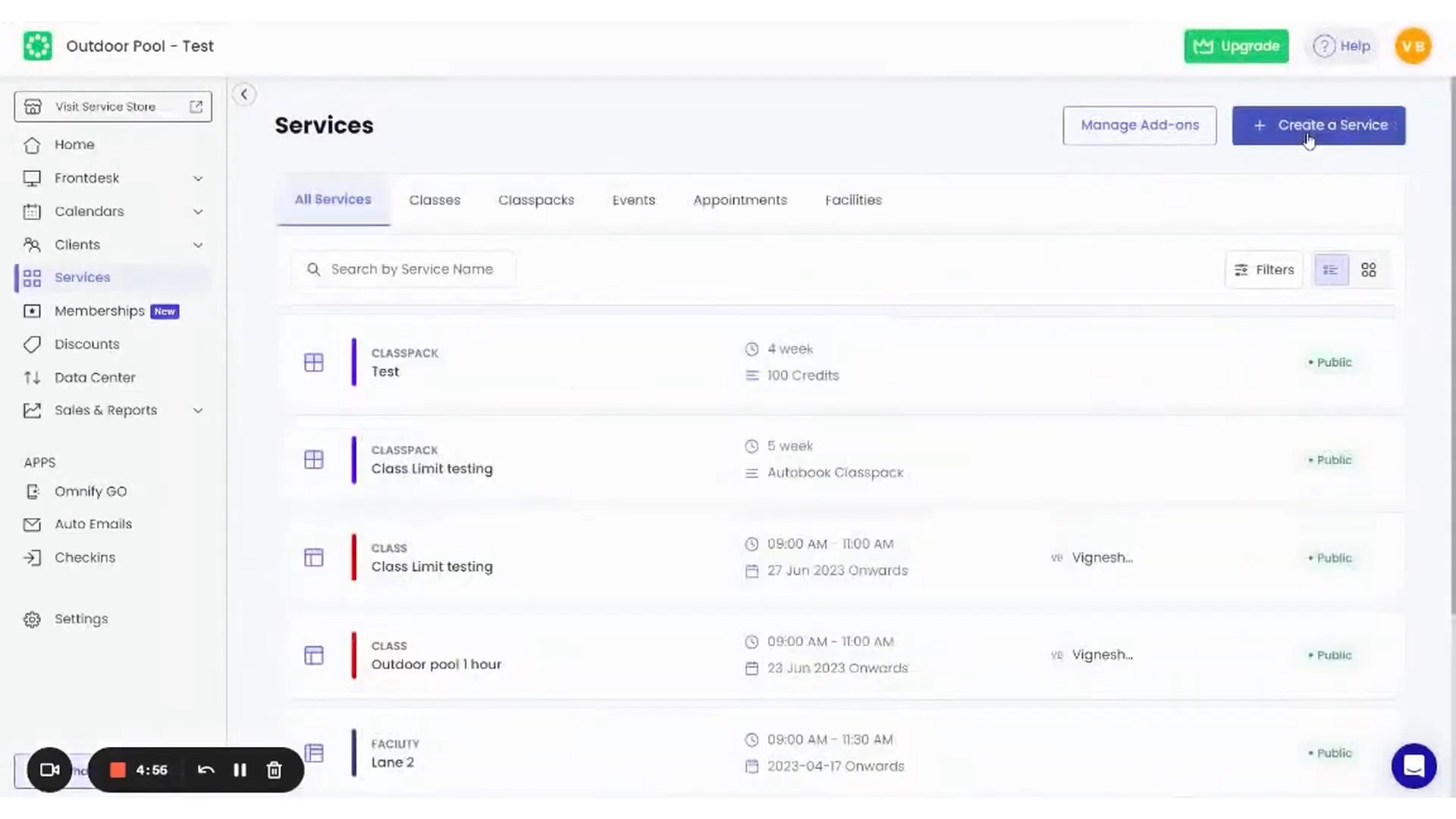Switch to the Facilities tab
The height and width of the screenshot is (819, 1456).
click(853, 200)
